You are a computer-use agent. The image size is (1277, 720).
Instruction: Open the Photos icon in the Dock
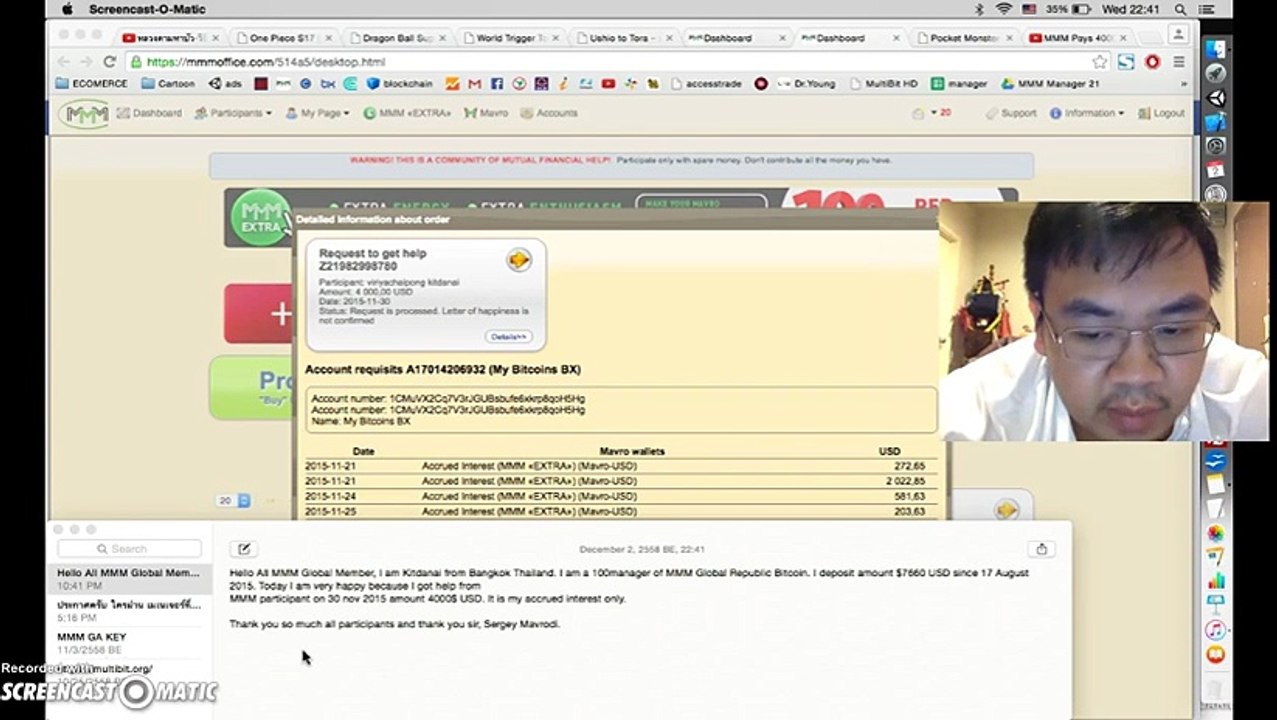click(x=1215, y=533)
